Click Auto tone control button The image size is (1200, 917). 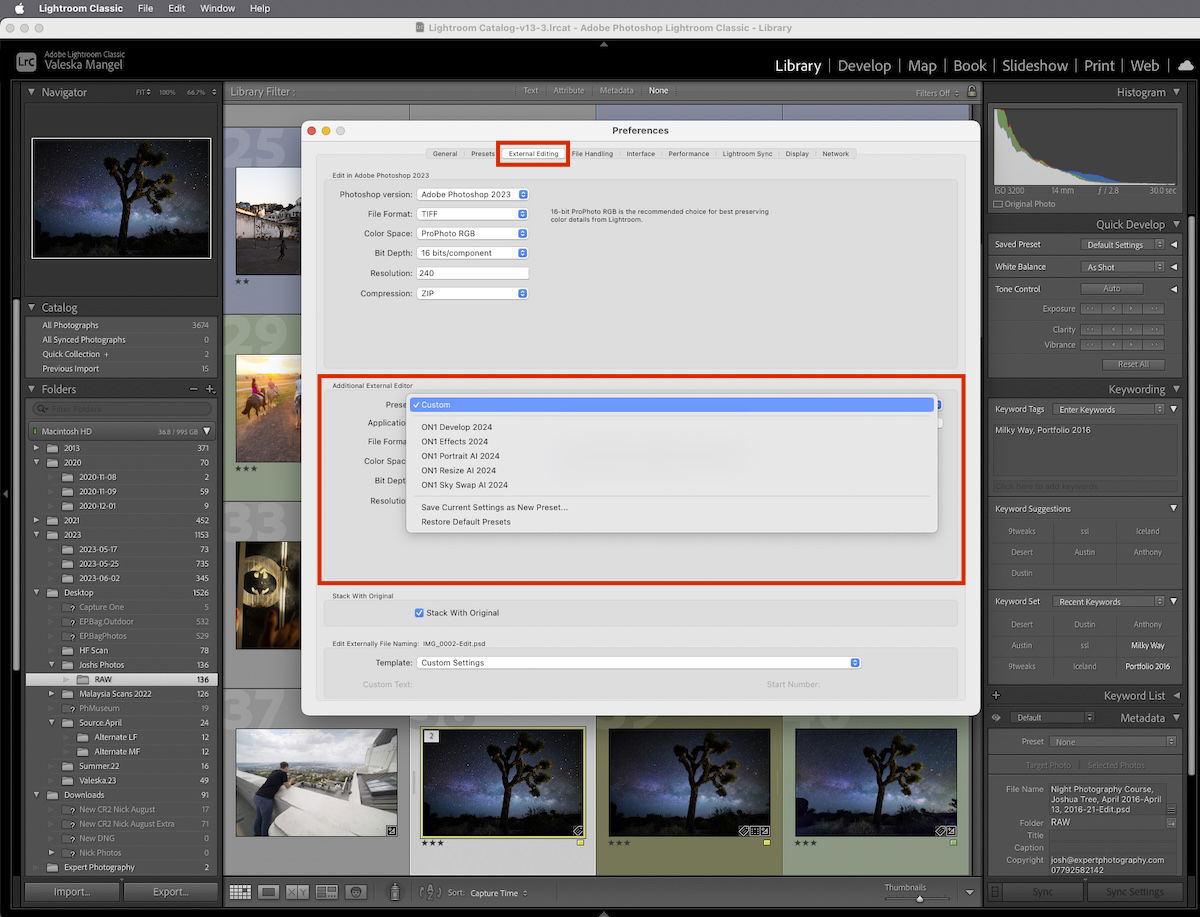[x=1112, y=288]
